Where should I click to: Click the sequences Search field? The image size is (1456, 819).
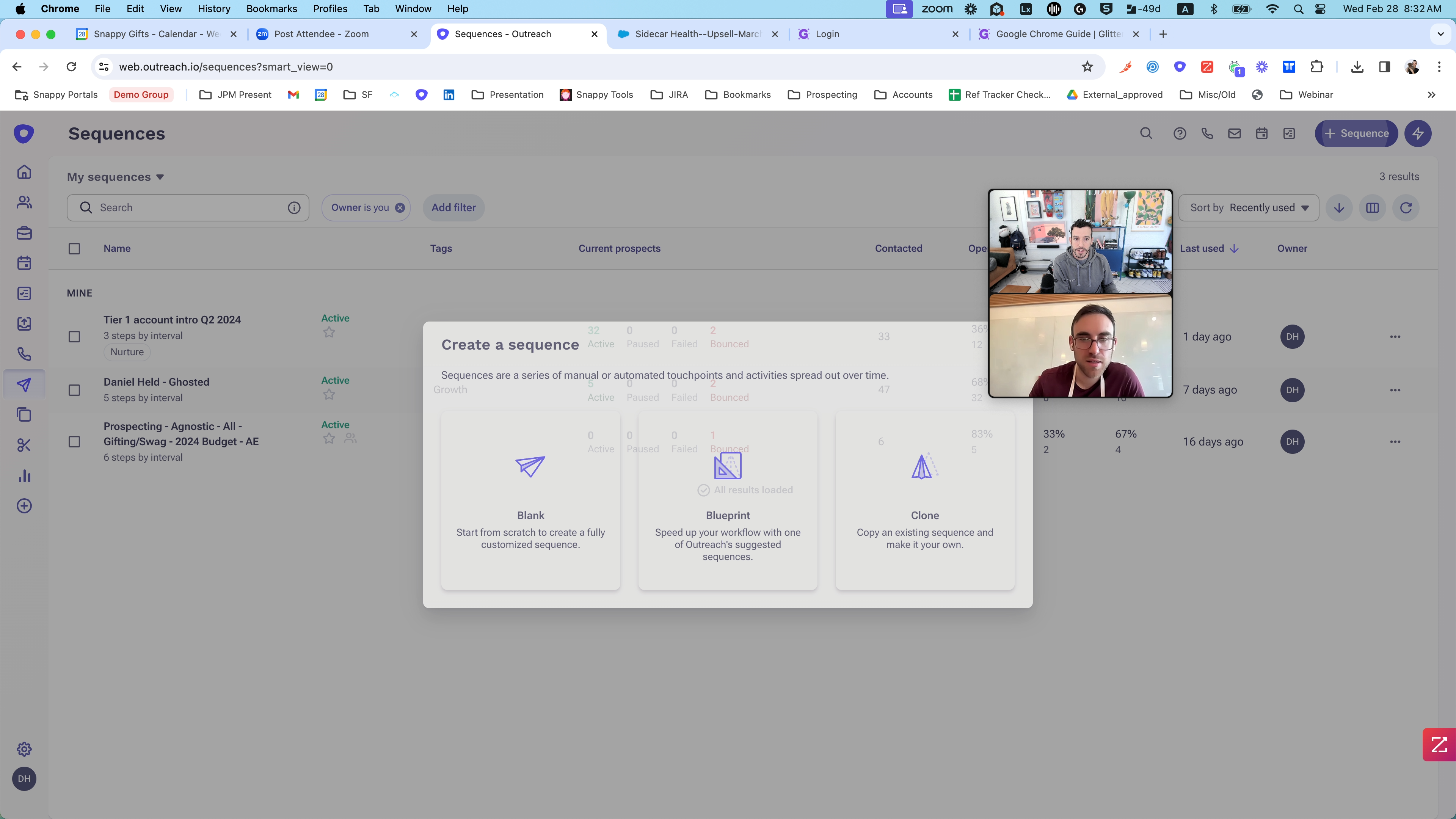[188, 208]
